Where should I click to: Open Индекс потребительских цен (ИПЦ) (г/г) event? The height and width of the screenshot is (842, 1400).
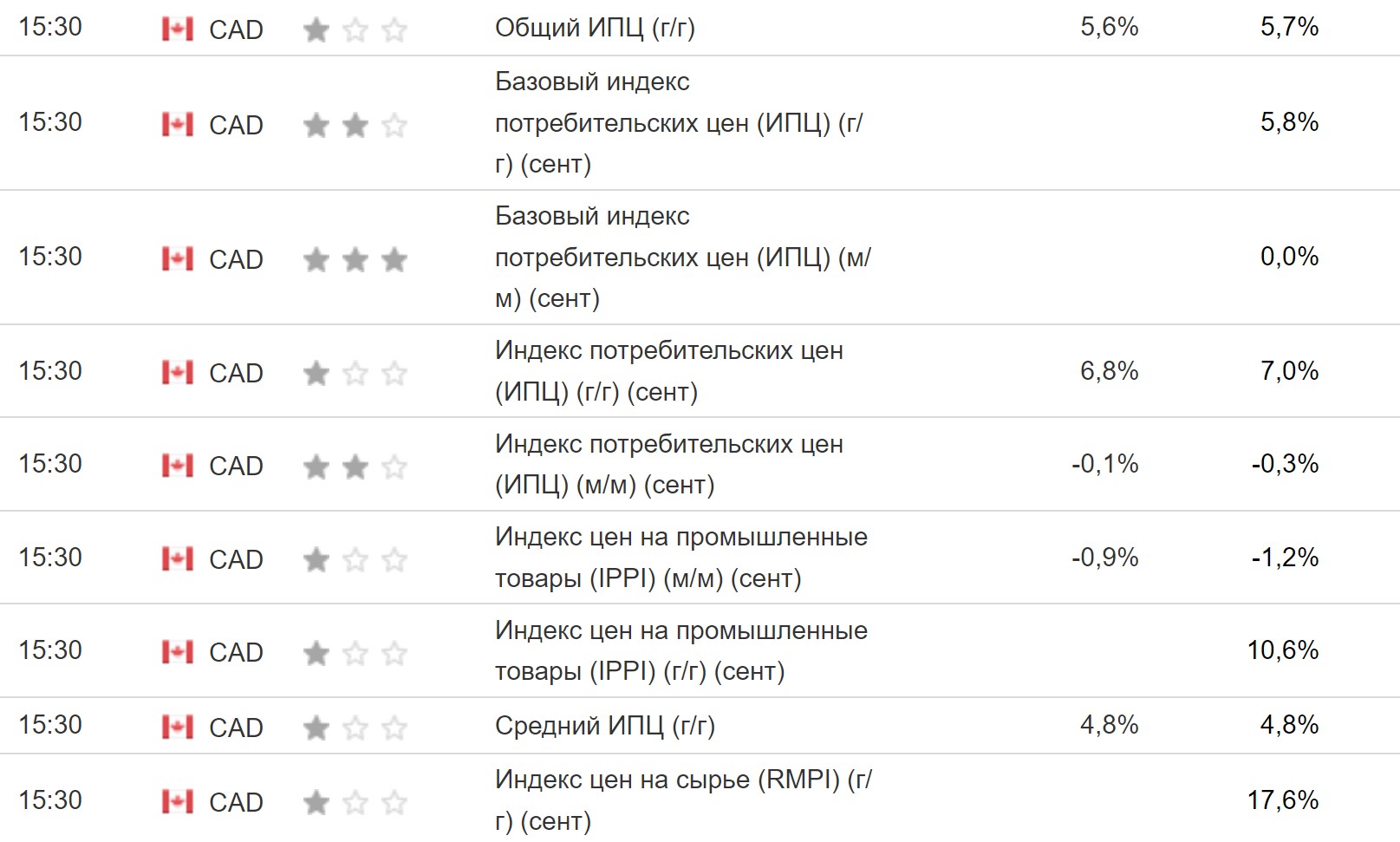668,371
